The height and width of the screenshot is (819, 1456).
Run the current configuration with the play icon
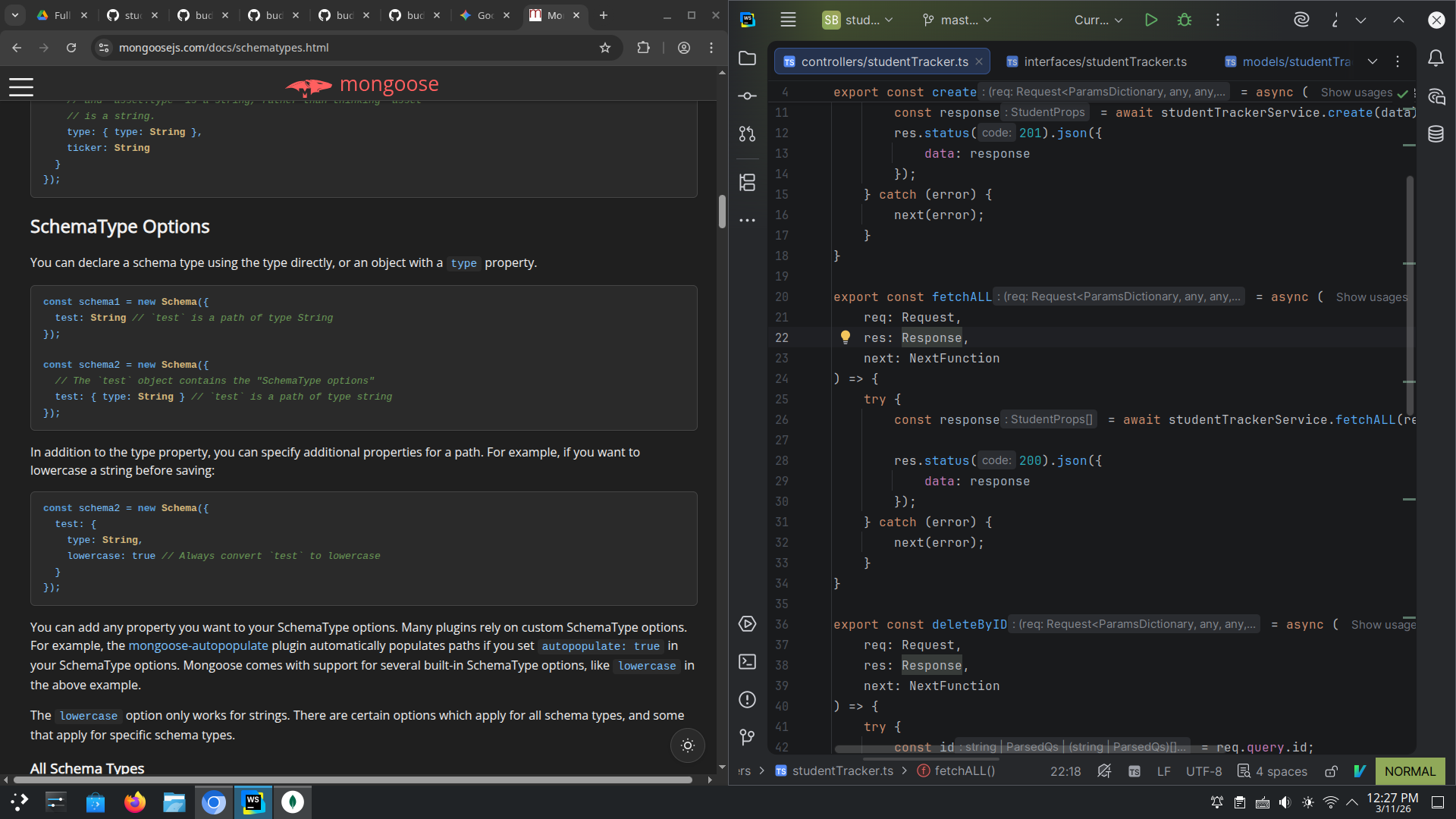point(1150,20)
